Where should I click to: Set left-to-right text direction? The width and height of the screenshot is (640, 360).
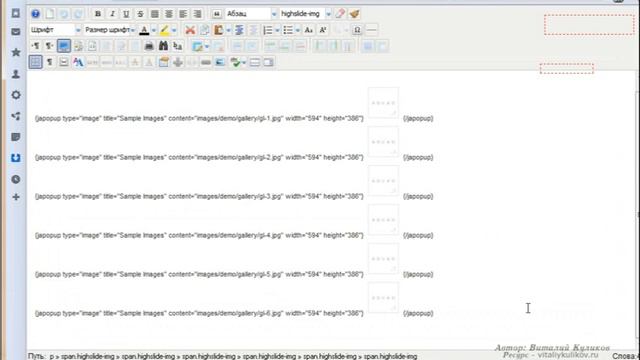click(36, 46)
